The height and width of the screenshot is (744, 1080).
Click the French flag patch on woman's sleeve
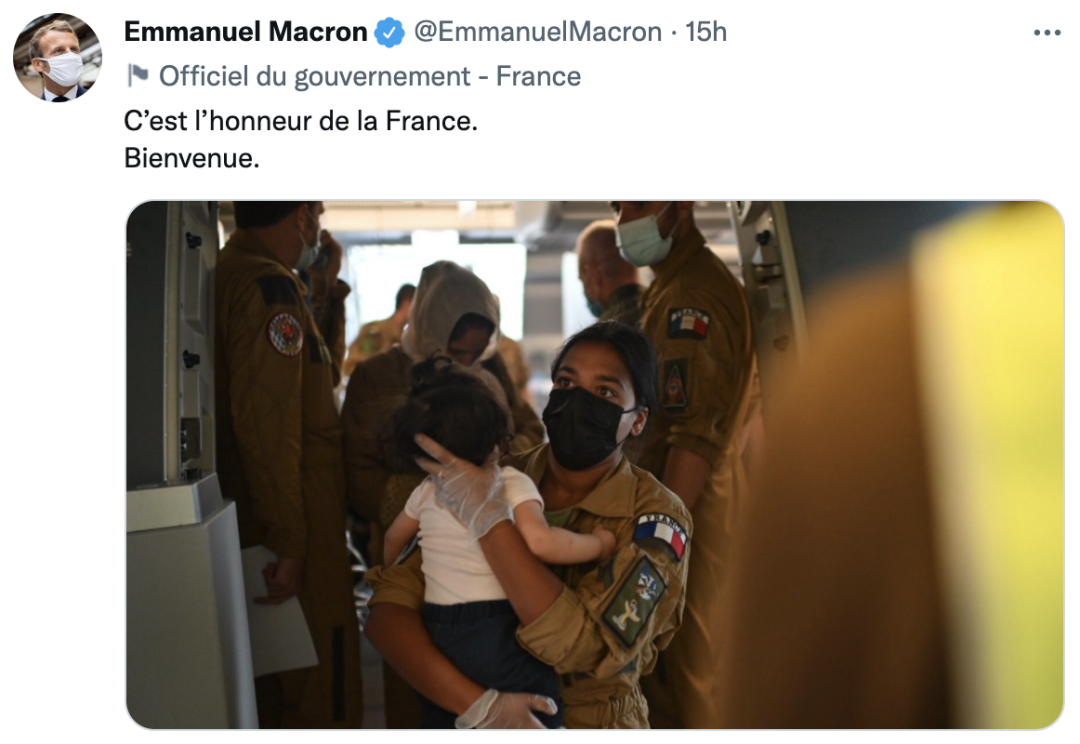tap(661, 534)
